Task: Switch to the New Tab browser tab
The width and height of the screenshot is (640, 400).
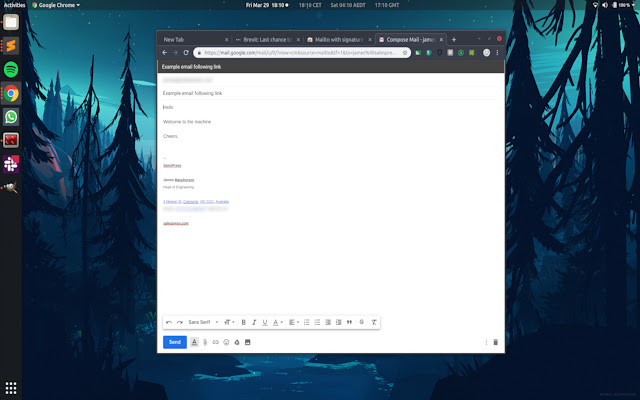Action: [x=195, y=40]
